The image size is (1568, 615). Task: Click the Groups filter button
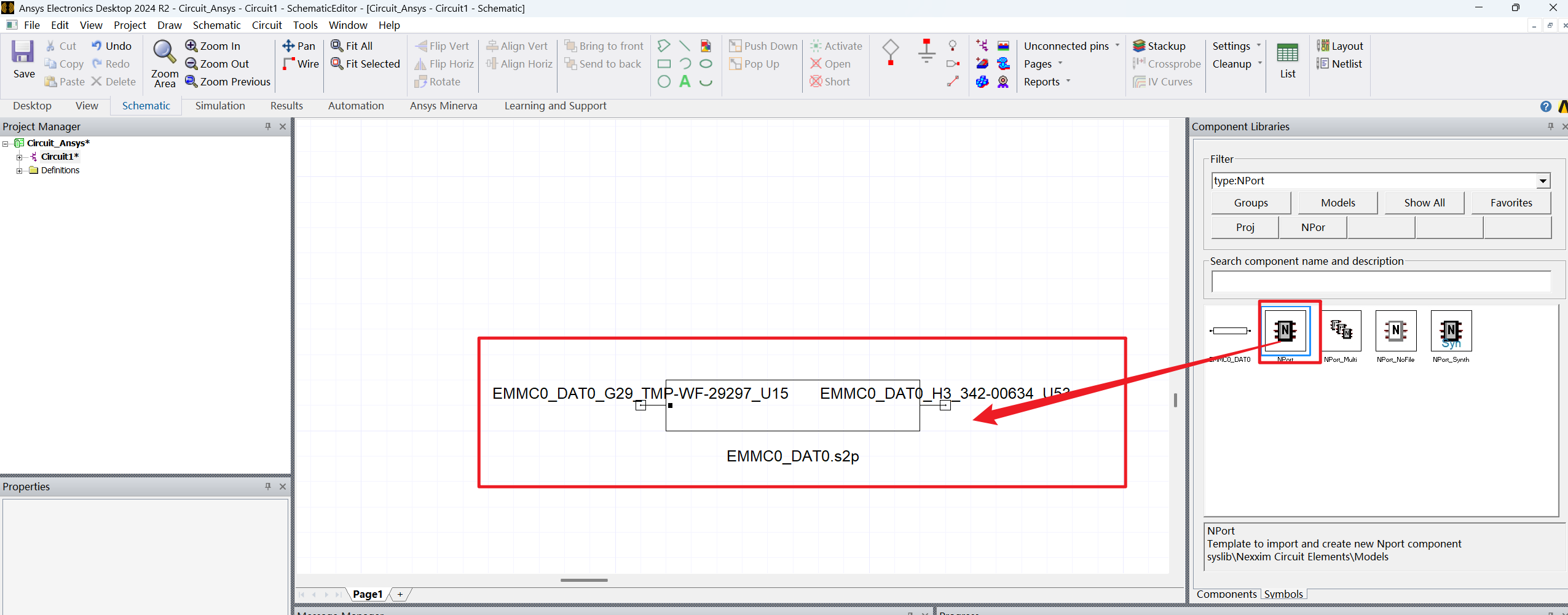pyautogui.click(x=1251, y=203)
